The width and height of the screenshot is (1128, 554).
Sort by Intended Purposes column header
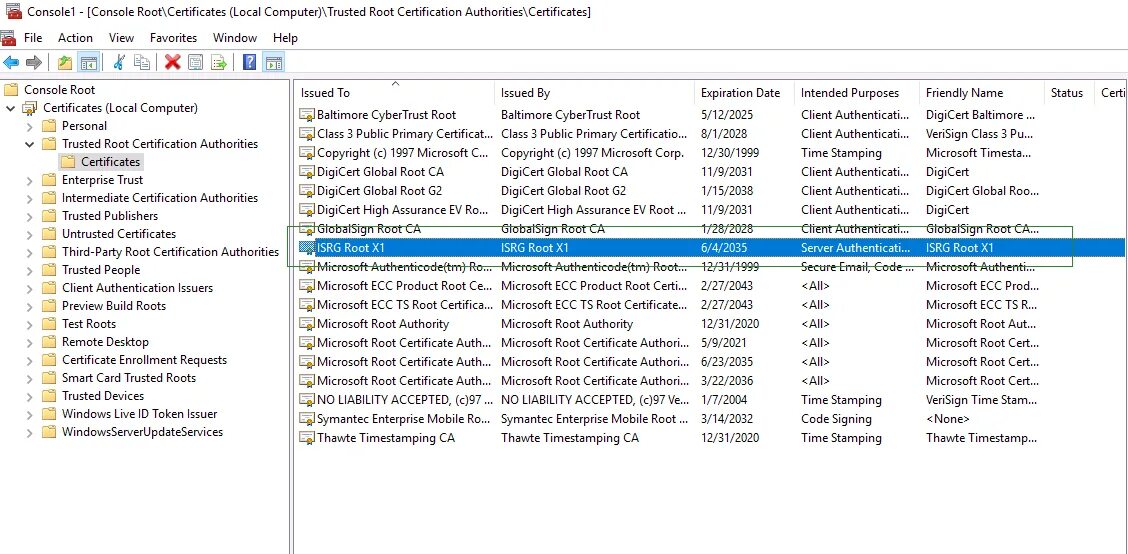click(857, 93)
